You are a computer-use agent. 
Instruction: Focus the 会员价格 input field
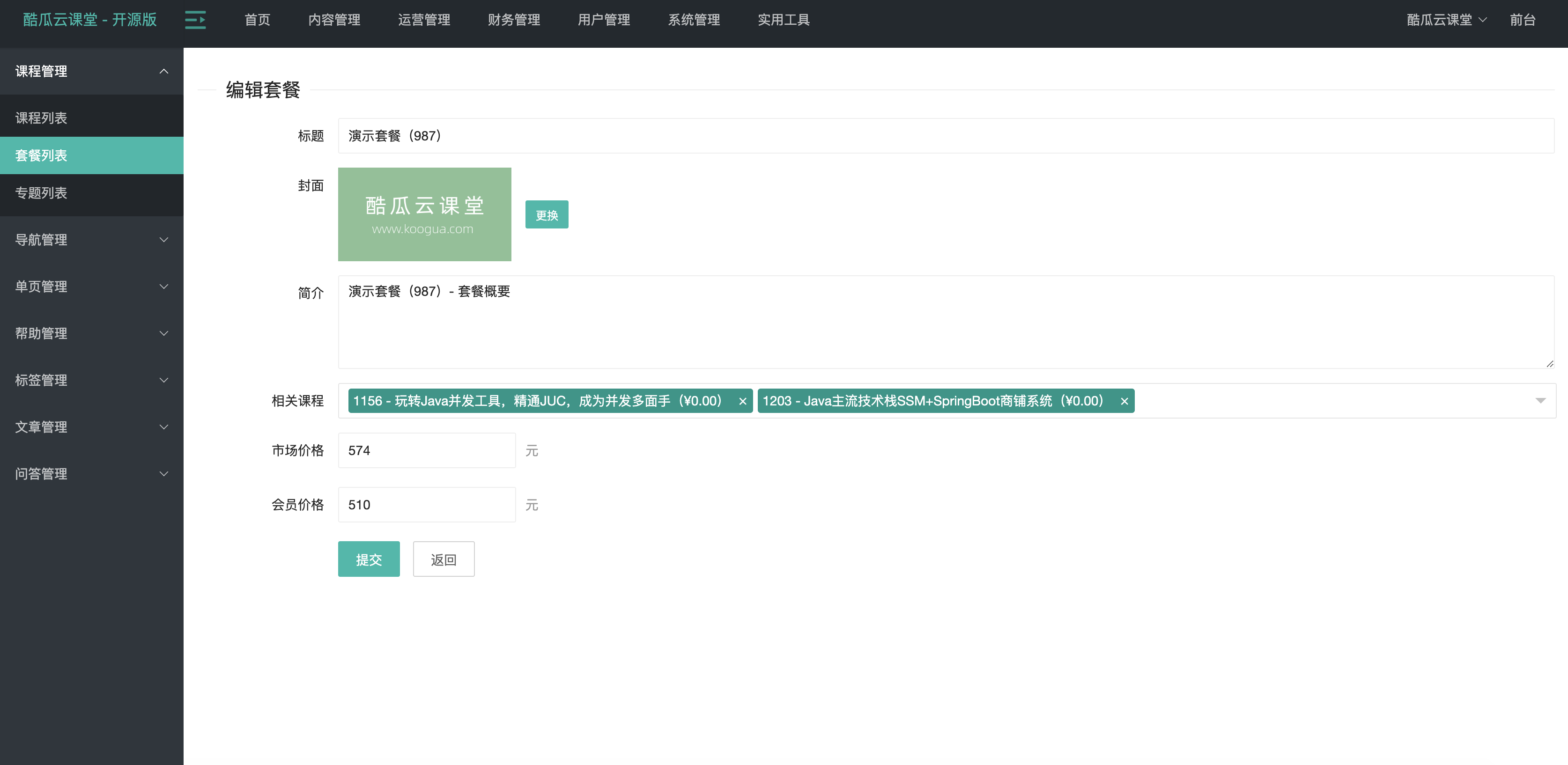[427, 505]
